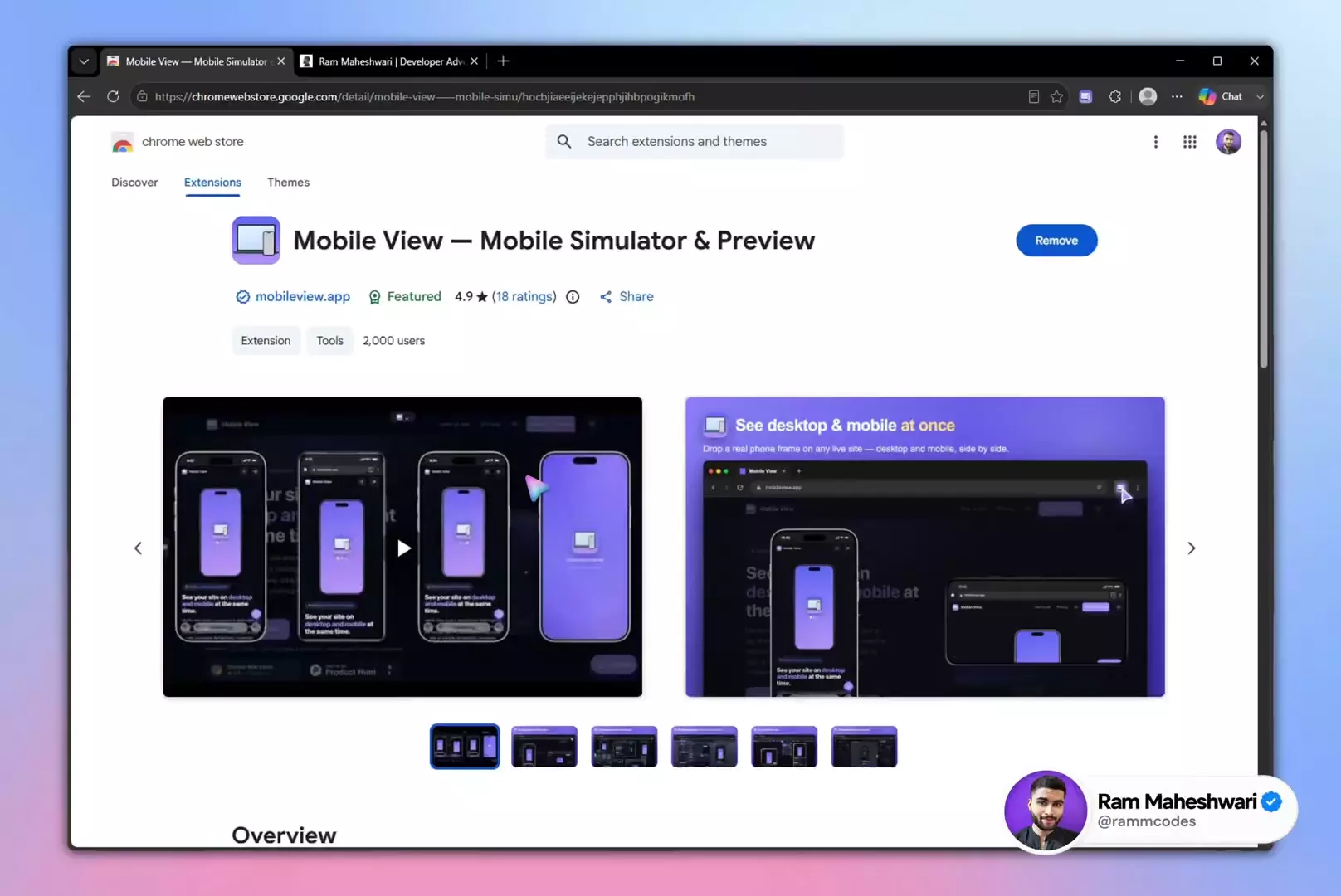This screenshot has height=896, width=1341.
Task: Click the Mobile View extension logo
Action: [x=256, y=241]
